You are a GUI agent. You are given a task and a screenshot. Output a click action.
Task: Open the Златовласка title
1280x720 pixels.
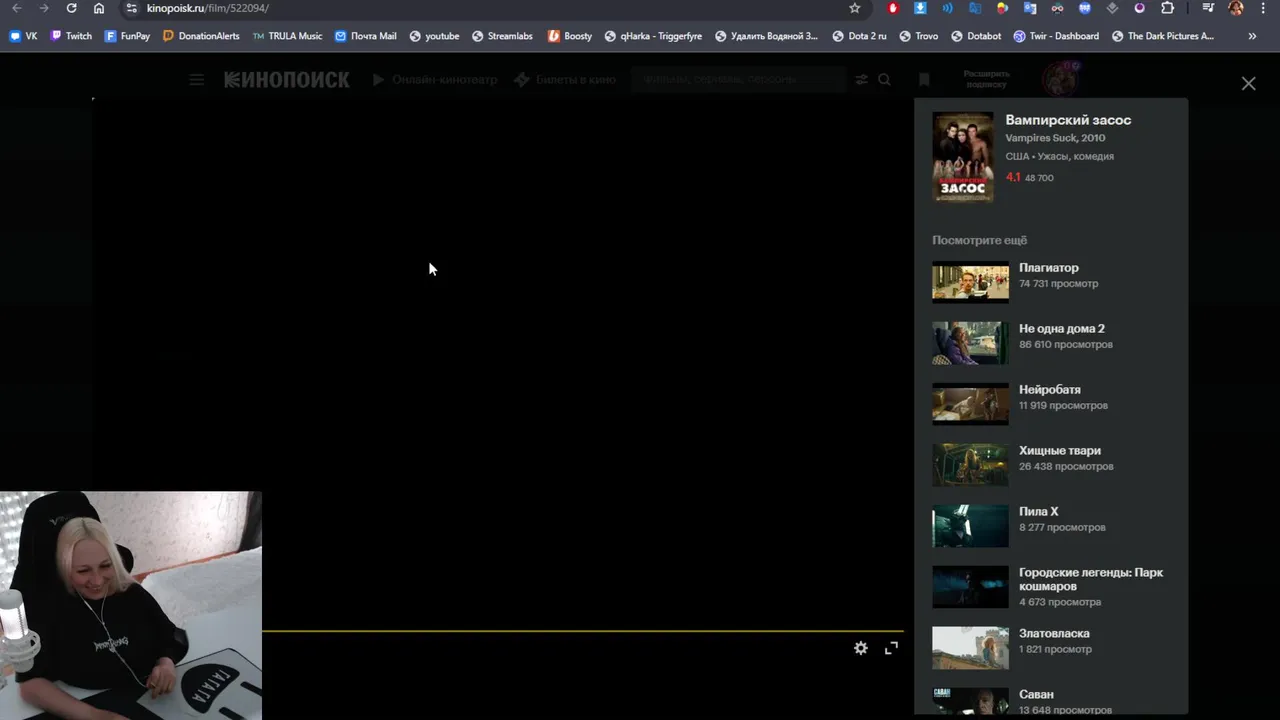tap(1054, 633)
